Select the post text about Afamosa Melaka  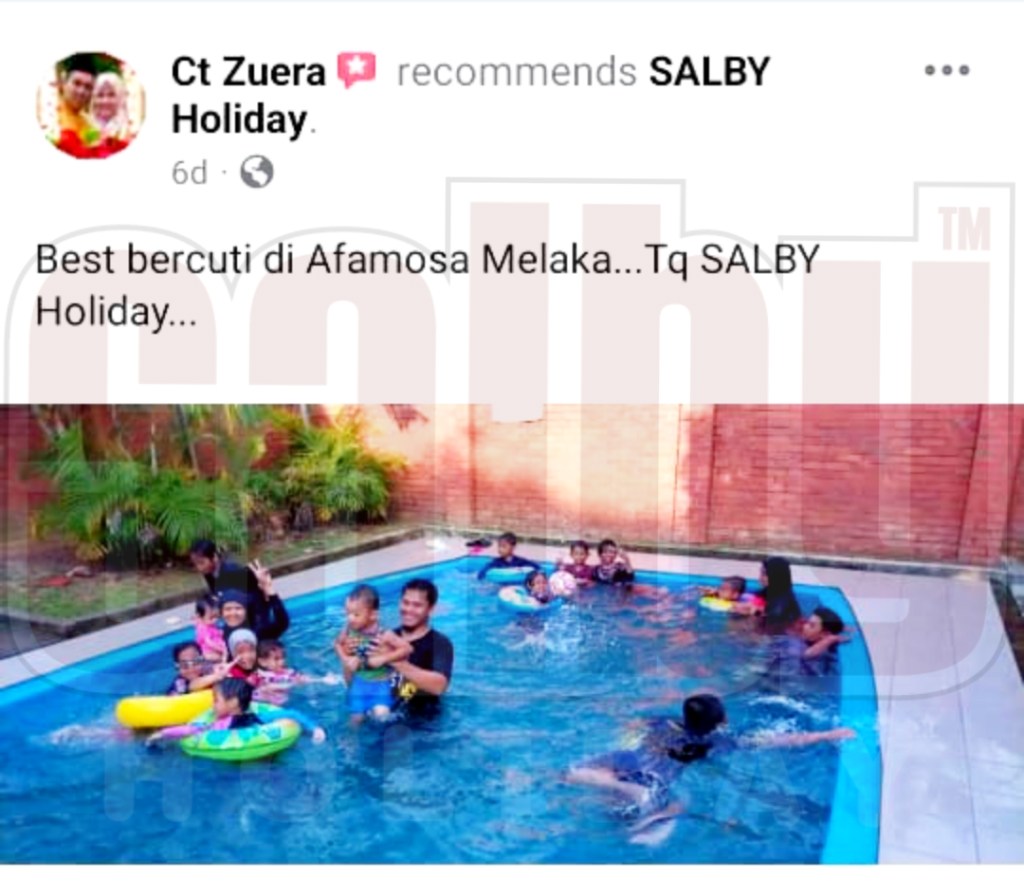[x=427, y=285]
